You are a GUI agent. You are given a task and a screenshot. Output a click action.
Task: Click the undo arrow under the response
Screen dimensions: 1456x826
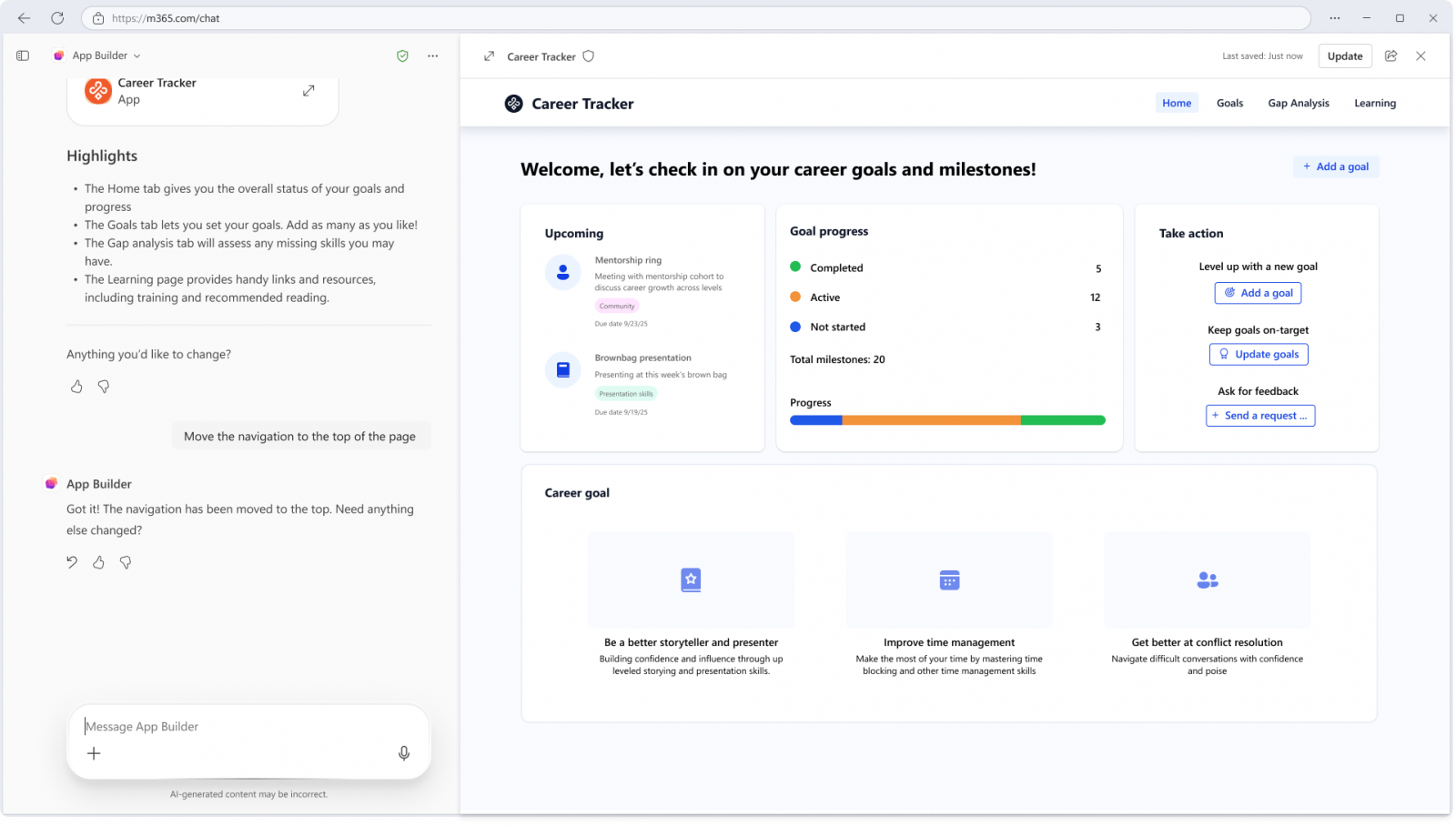(x=72, y=562)
